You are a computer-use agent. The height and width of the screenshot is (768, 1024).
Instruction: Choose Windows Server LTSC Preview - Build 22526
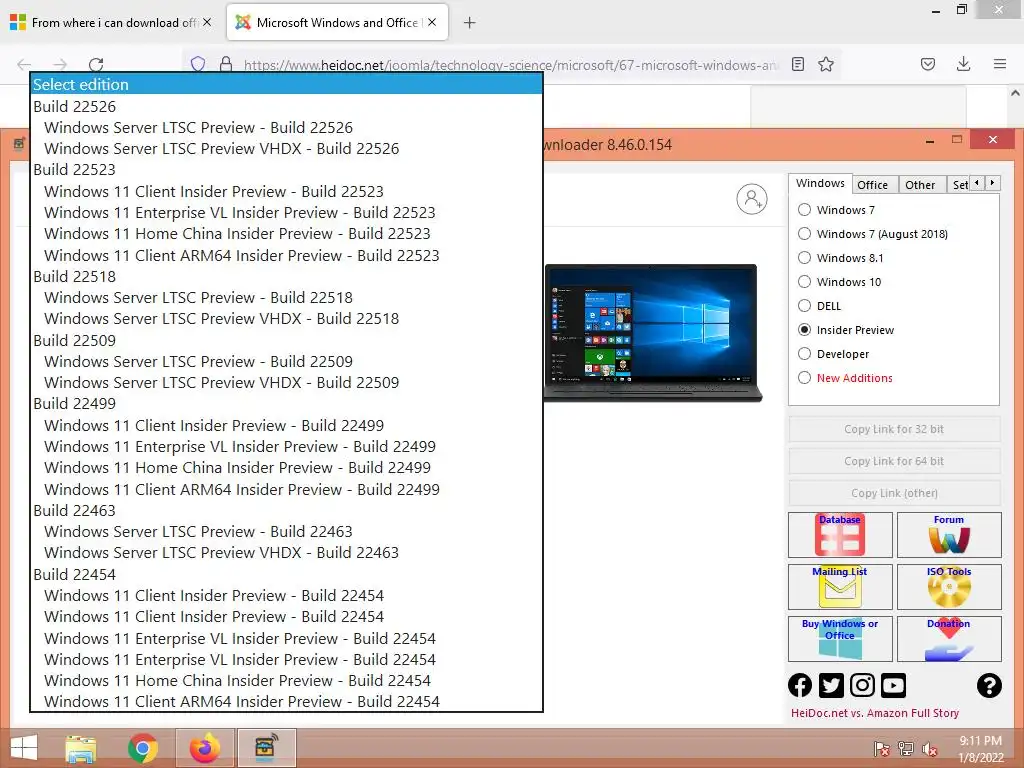pyautogui.click(x=287, y=127)
